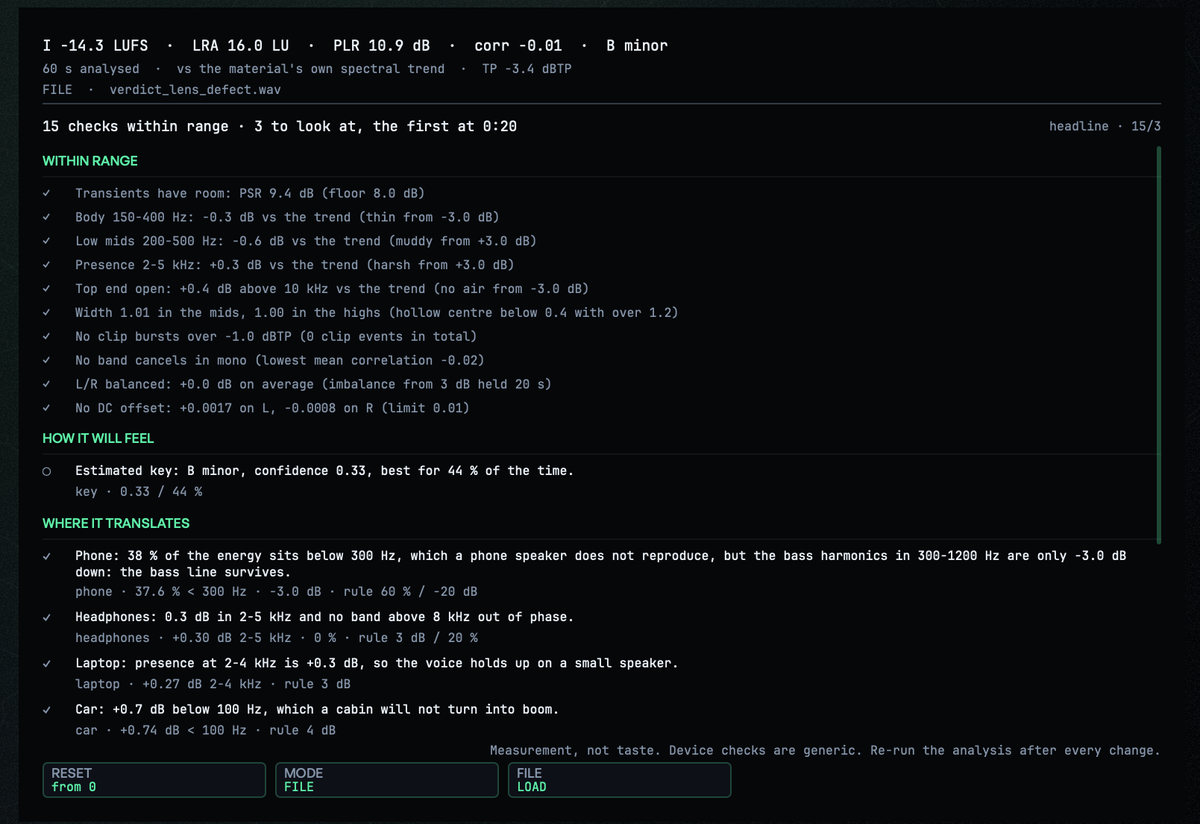Viewport: 1200px width, 824px height.
Task: Select the Laptop presence check row
Action: [601, 673]
